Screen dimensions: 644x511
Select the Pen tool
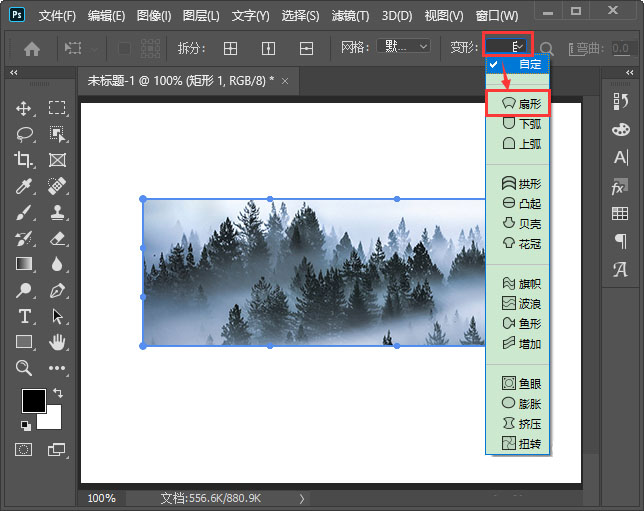[57, 290]
